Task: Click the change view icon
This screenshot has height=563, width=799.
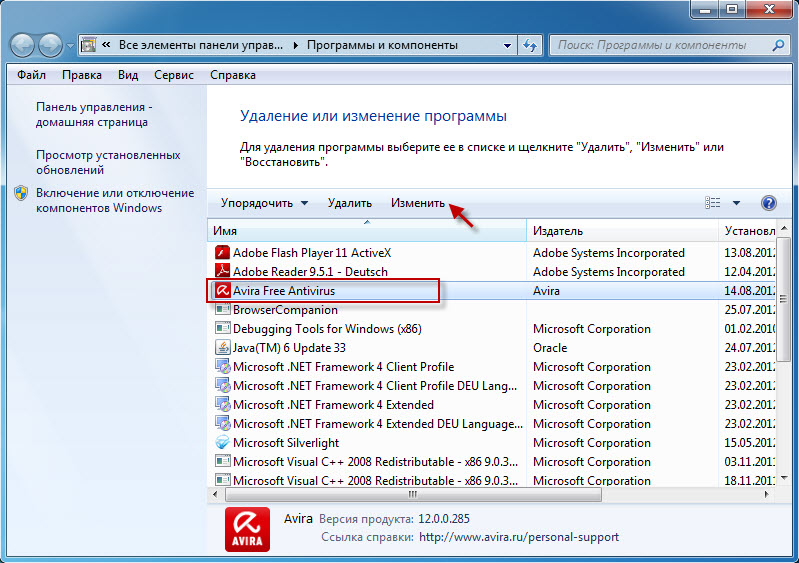Action: coord(712,203)
